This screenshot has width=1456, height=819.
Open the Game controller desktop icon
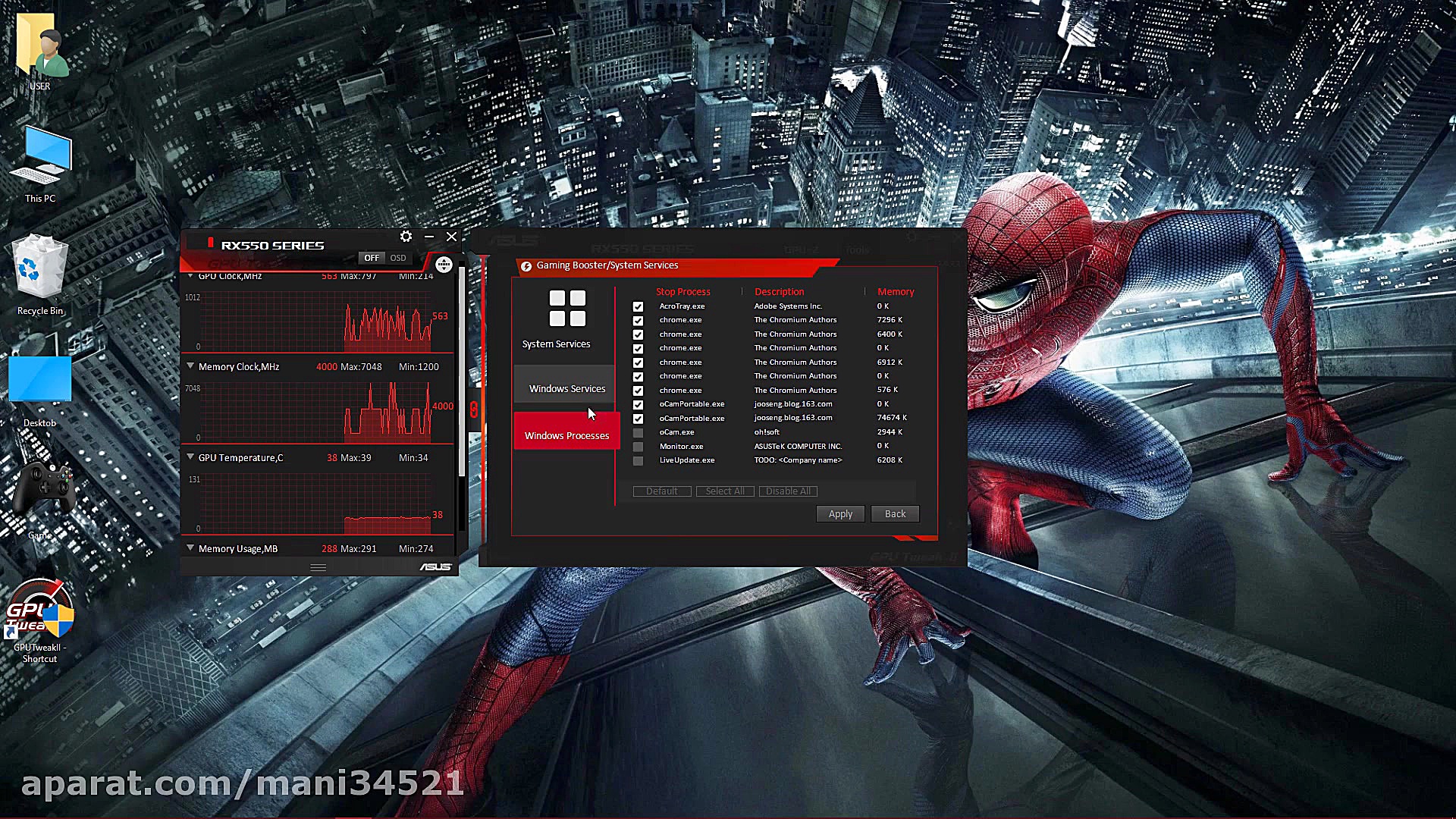click(x=43, y=488)
